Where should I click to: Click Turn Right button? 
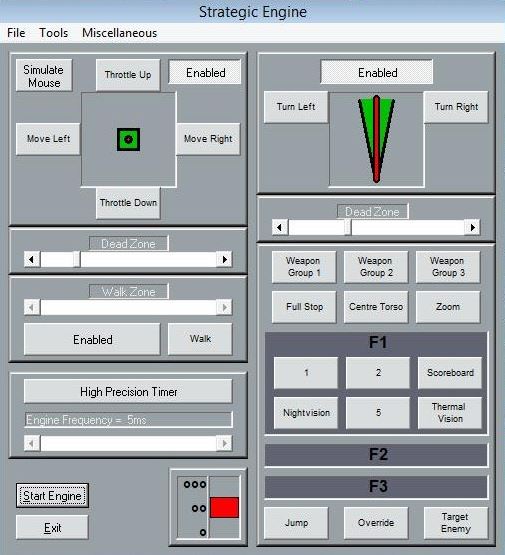456,107
